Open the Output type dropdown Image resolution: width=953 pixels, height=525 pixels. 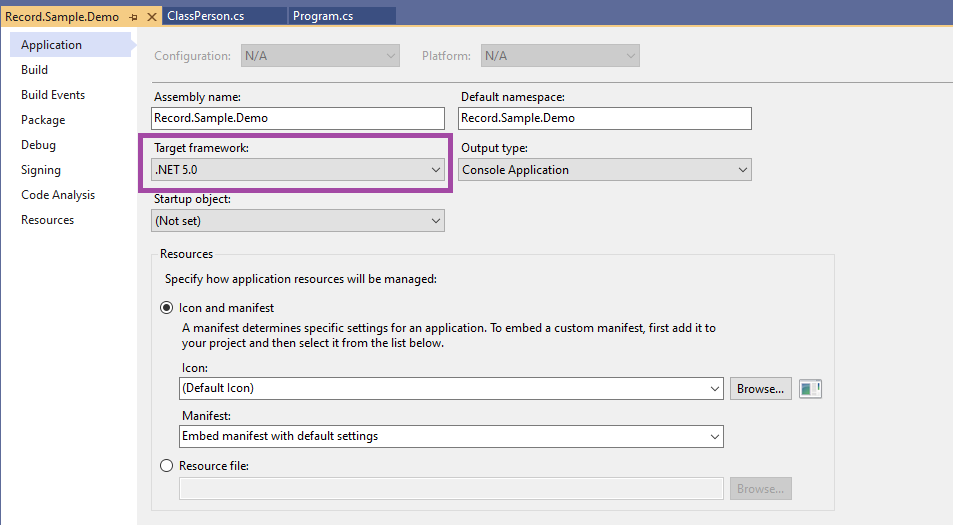click(x=604, y=170)
